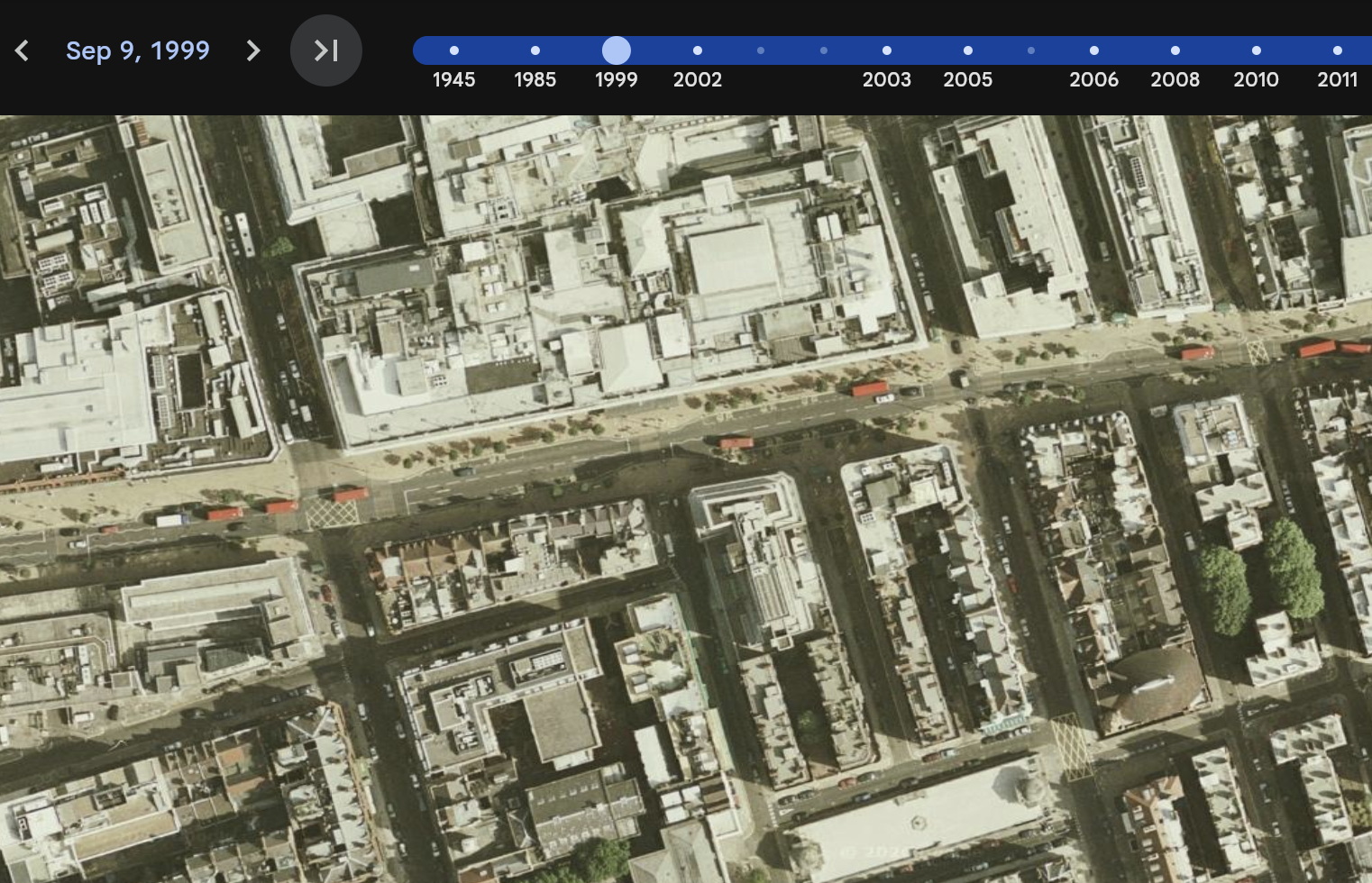Go to next imagery date arrow

(253, 50)
